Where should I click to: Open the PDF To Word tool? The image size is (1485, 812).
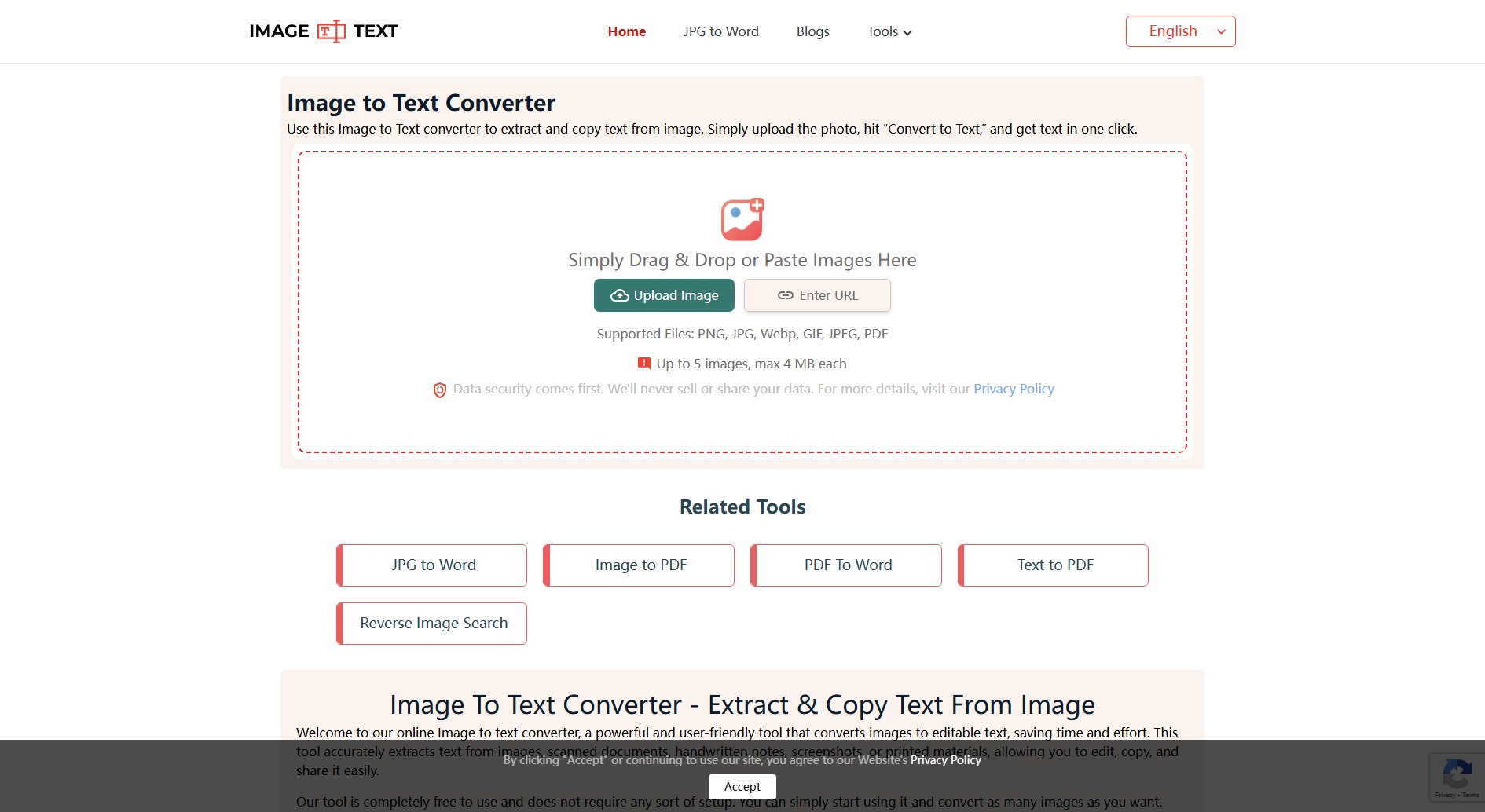click(x=848, y=565)
